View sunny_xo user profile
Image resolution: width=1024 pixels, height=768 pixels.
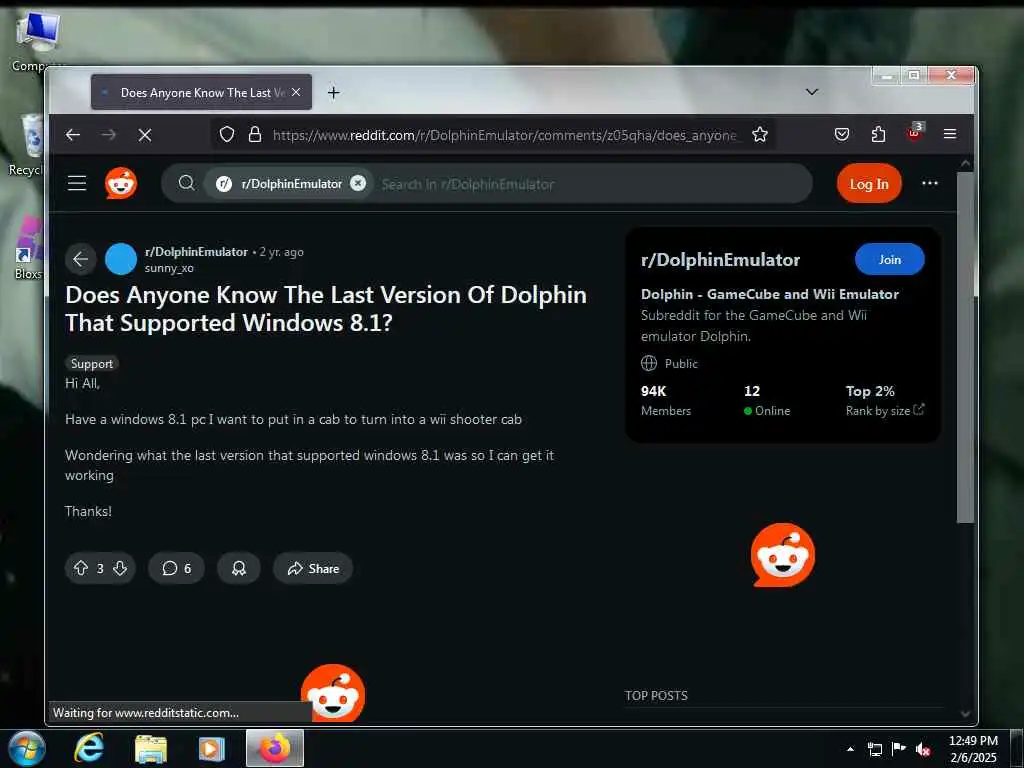click(x=169, y=268)
